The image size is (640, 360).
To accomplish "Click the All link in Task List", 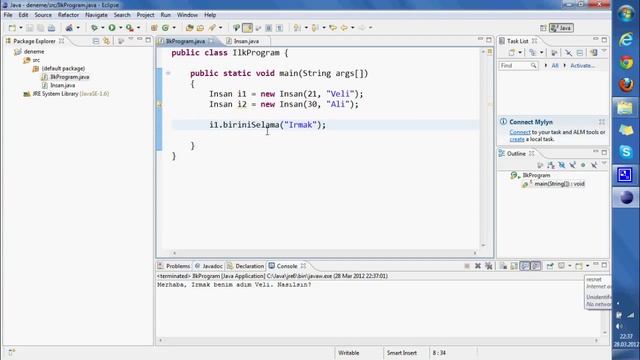I will tap(555, 66).
